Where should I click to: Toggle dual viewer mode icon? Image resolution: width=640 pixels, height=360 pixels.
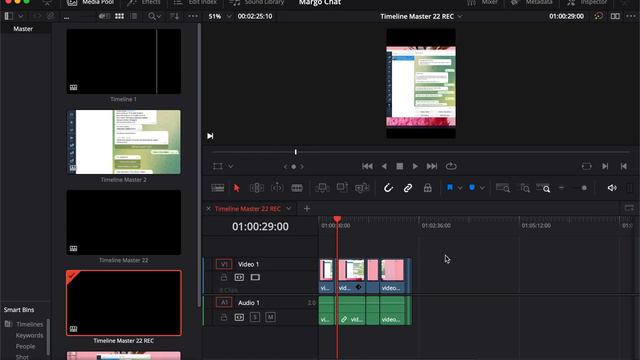pos(615,16)
